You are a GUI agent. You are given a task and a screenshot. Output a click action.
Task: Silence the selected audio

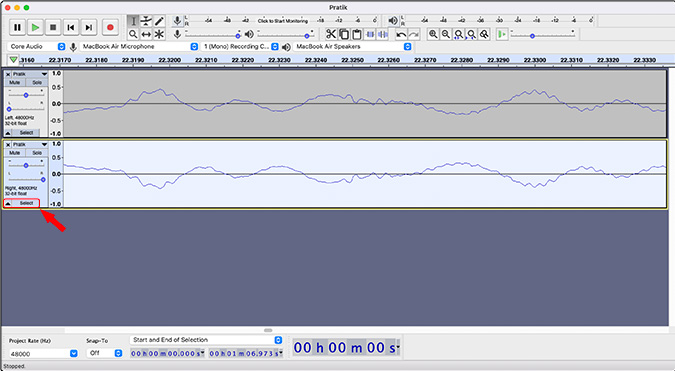383,34
